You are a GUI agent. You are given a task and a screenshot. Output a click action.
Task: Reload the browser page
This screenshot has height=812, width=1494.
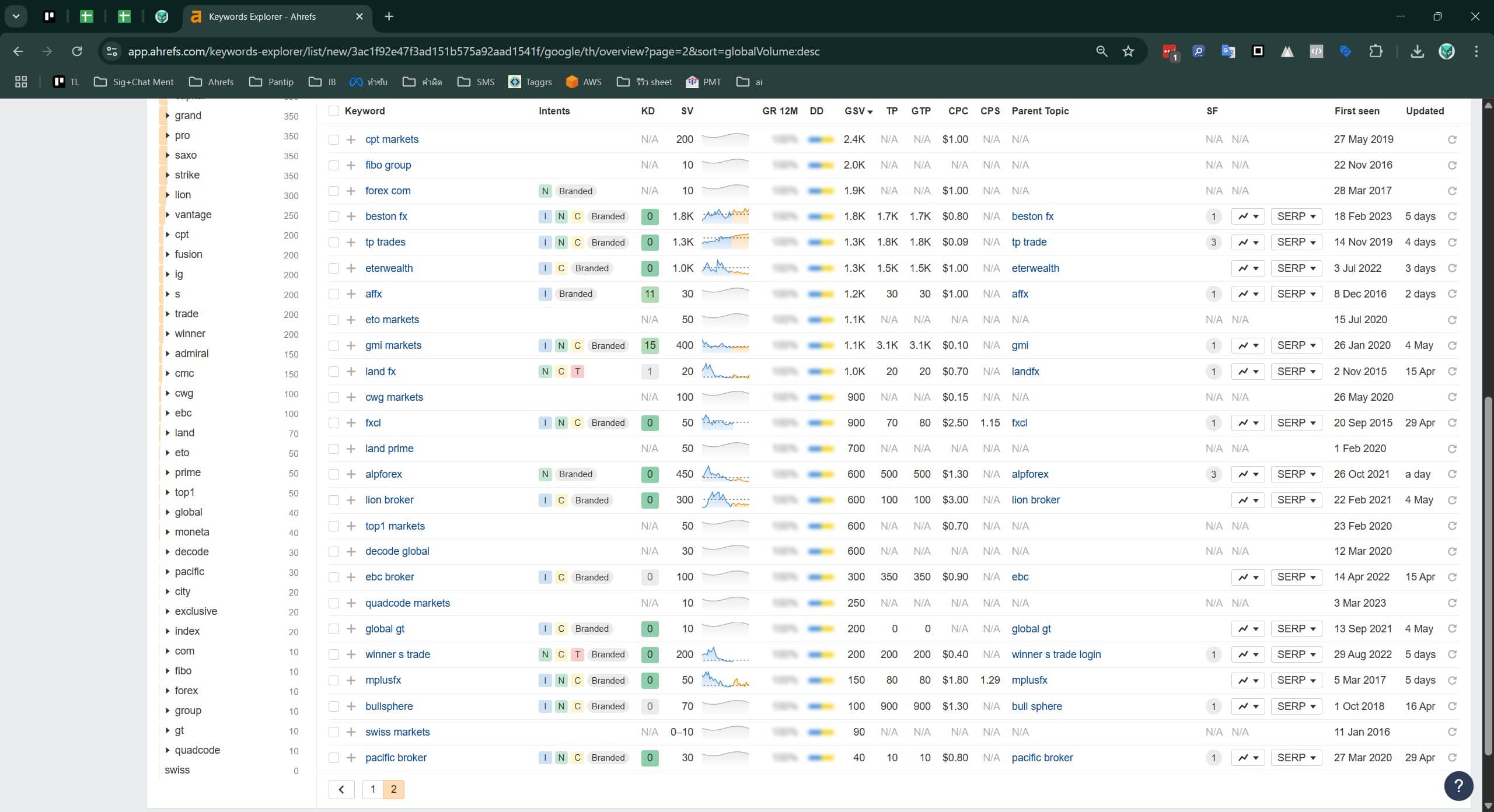coord(77,51)
